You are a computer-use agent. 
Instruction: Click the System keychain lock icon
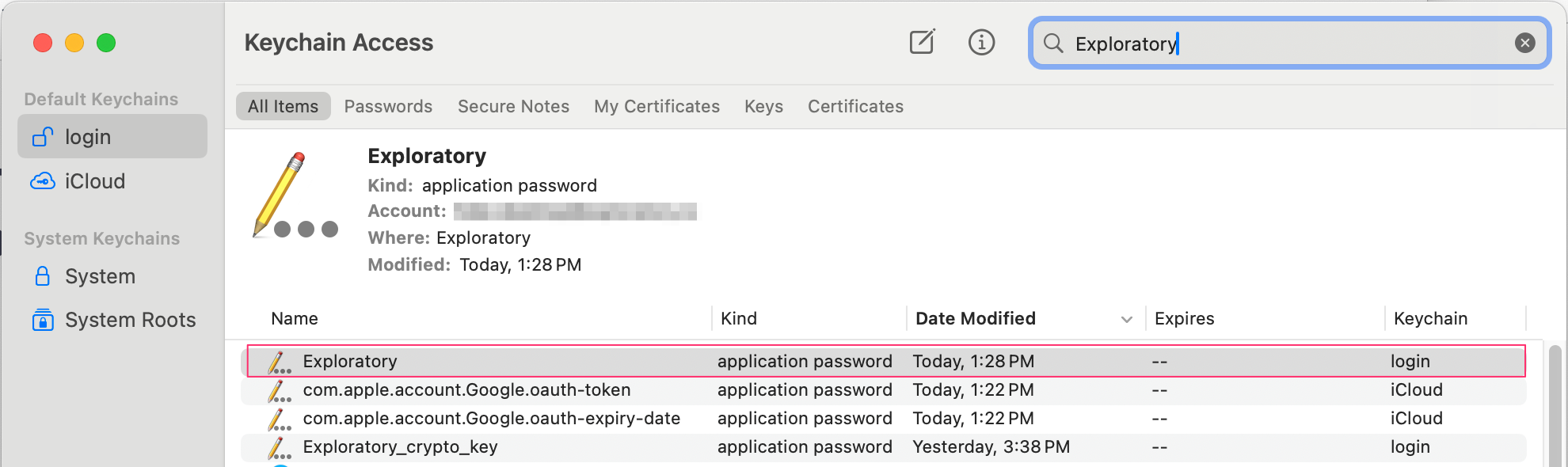pos(43,276)
